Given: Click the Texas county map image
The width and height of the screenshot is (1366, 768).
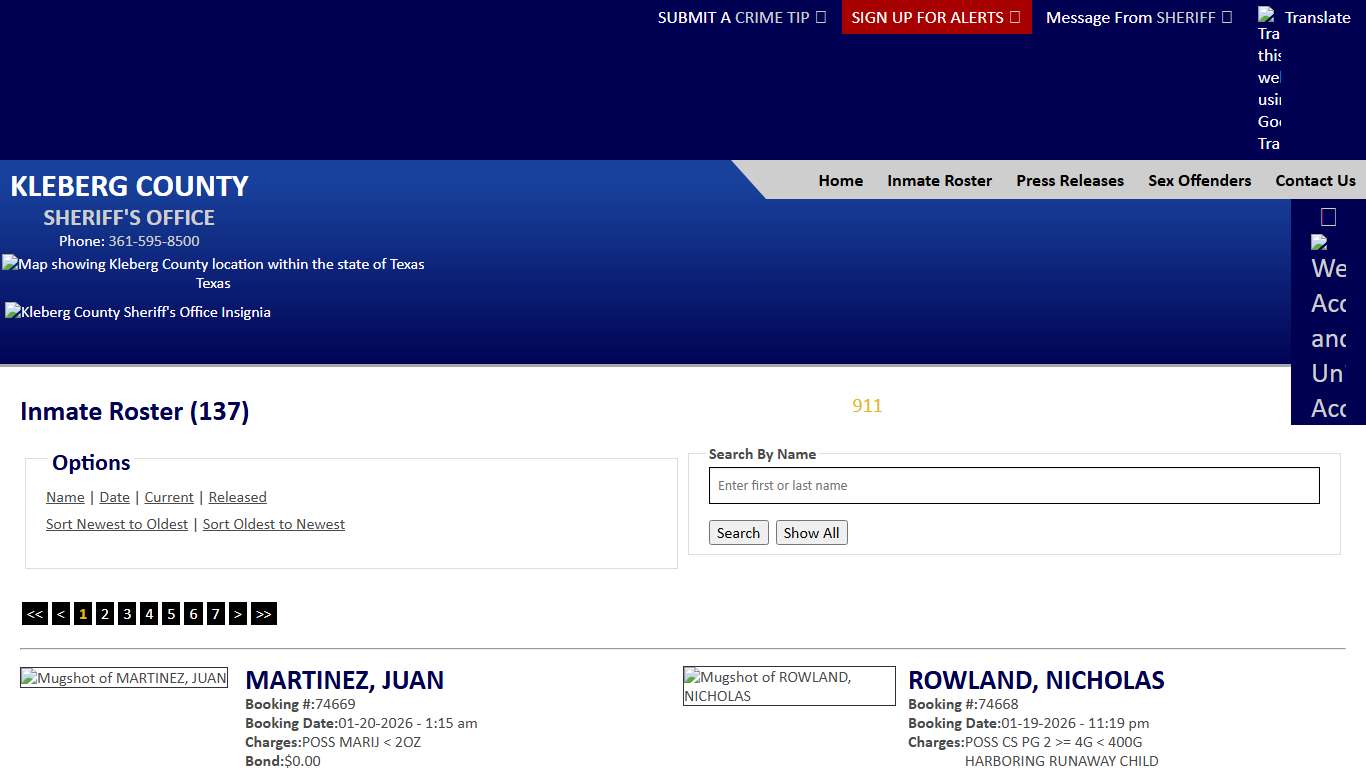Looking at the screenshot, I should tap(213, 264).
